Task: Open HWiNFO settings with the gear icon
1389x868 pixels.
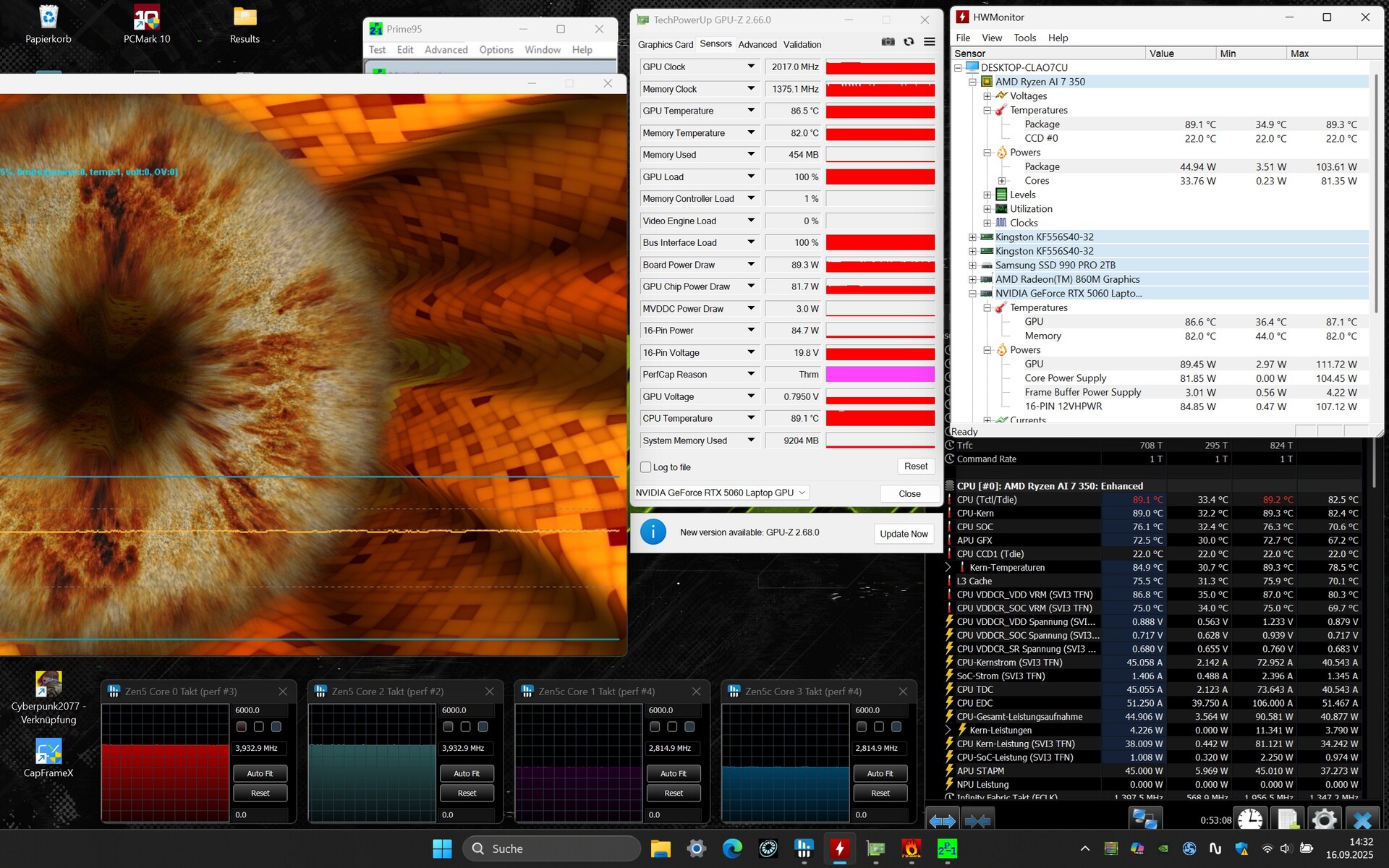Action: [x=1324, y=820]
